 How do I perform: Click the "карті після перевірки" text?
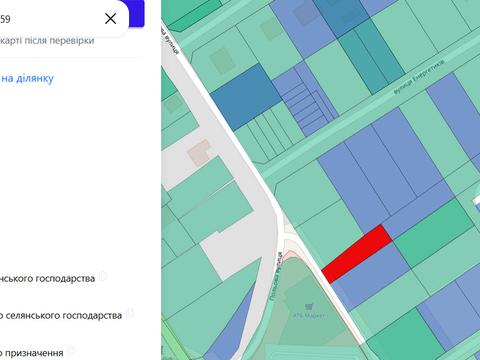point(47,41)
